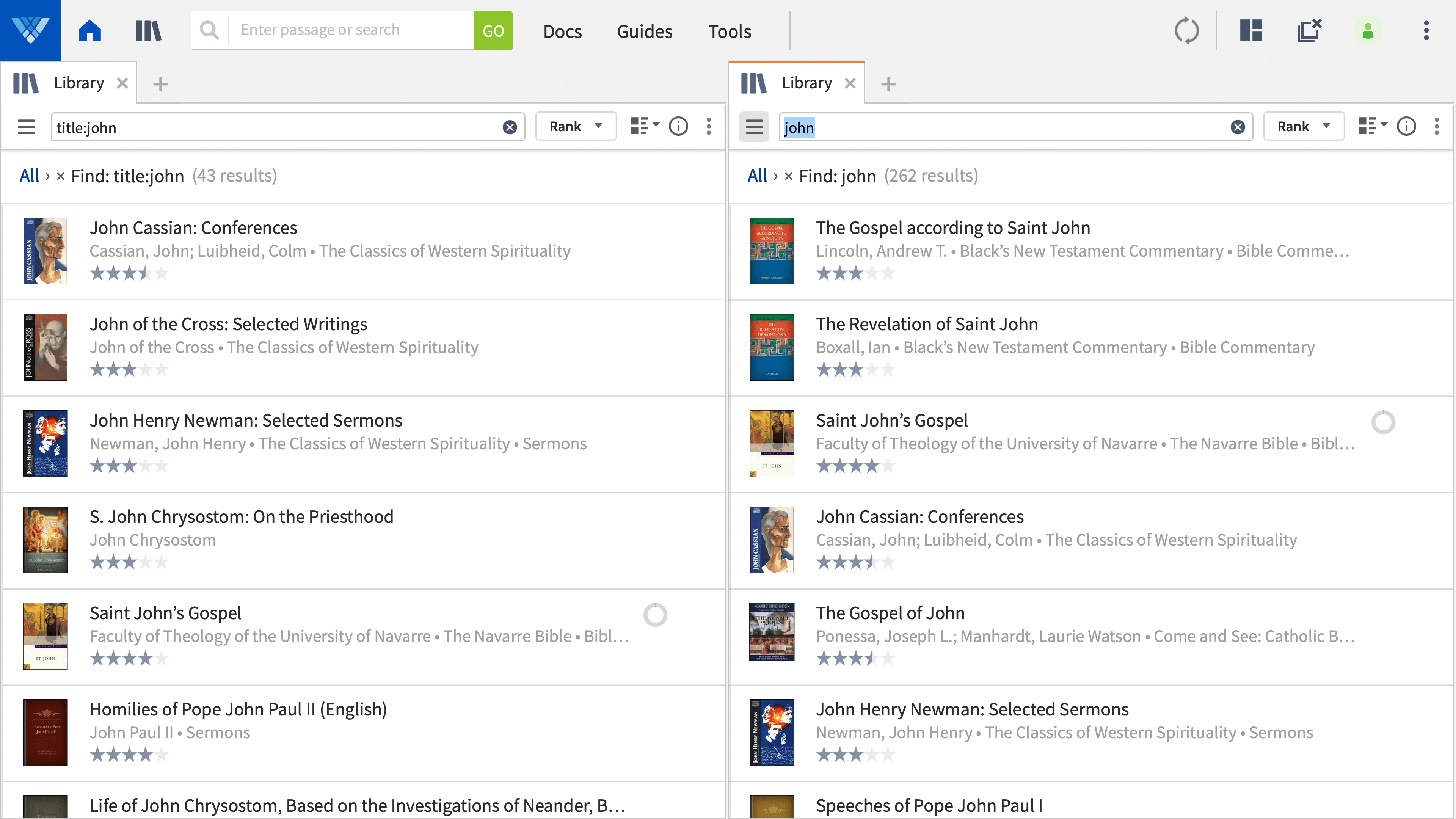This screenshot has width=1456, height=819.
Task: Open the left library panel's kebab menu
Action: tap(709, 126)
